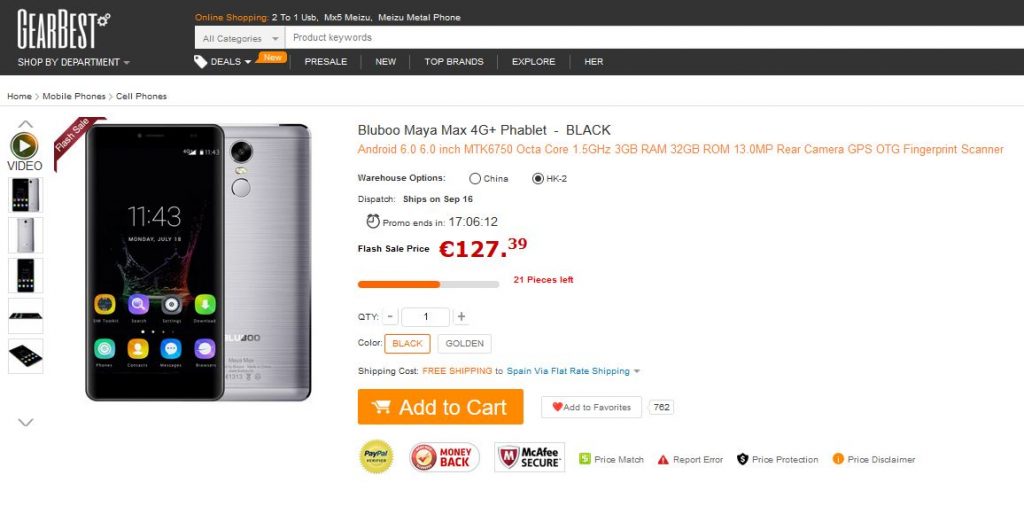Viewport: 1024px width, 506px height.
Task: Choose the GOLDEN color option
Action: (464, 344)
